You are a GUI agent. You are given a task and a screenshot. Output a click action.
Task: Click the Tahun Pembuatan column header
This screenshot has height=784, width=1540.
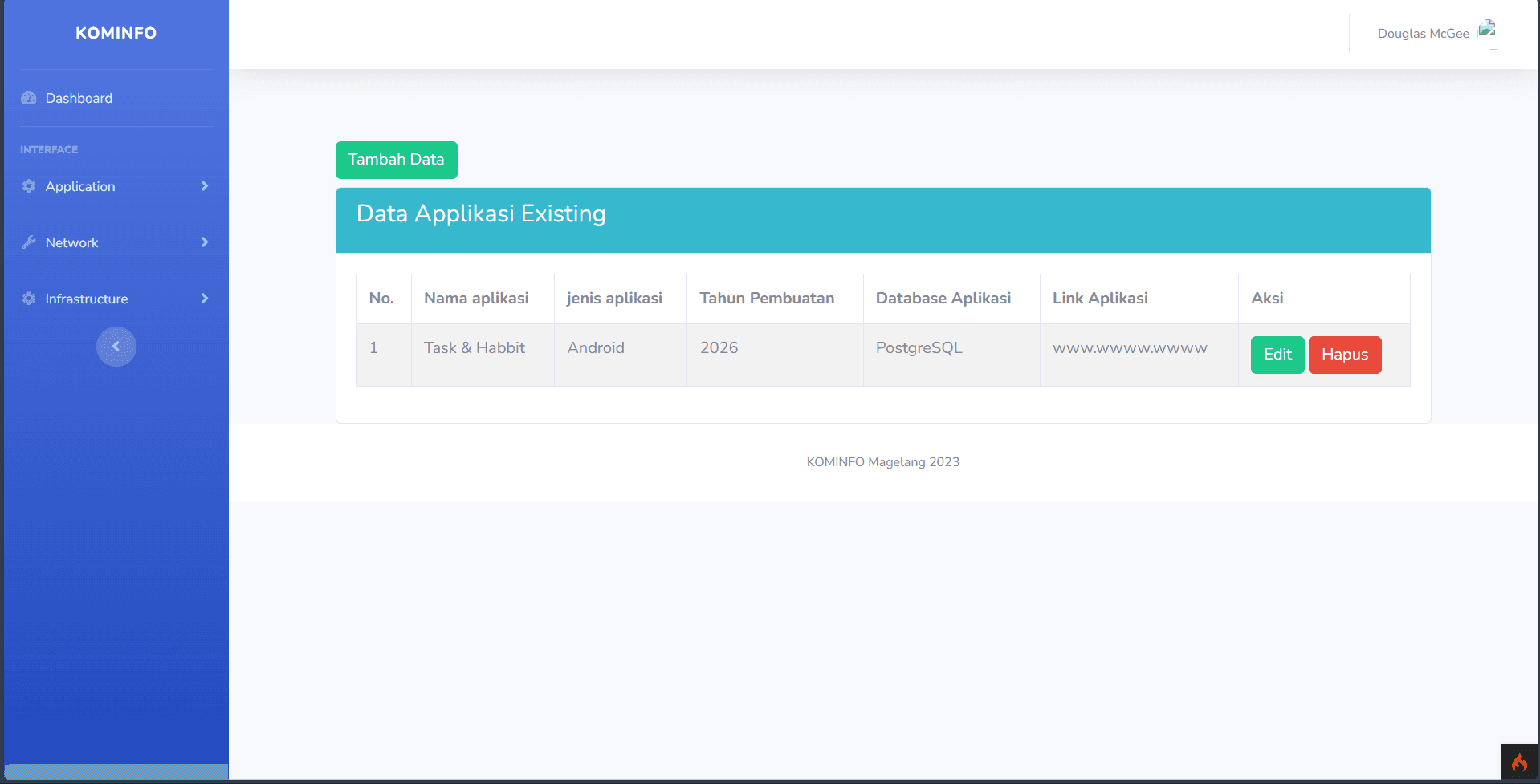(767, 299)
